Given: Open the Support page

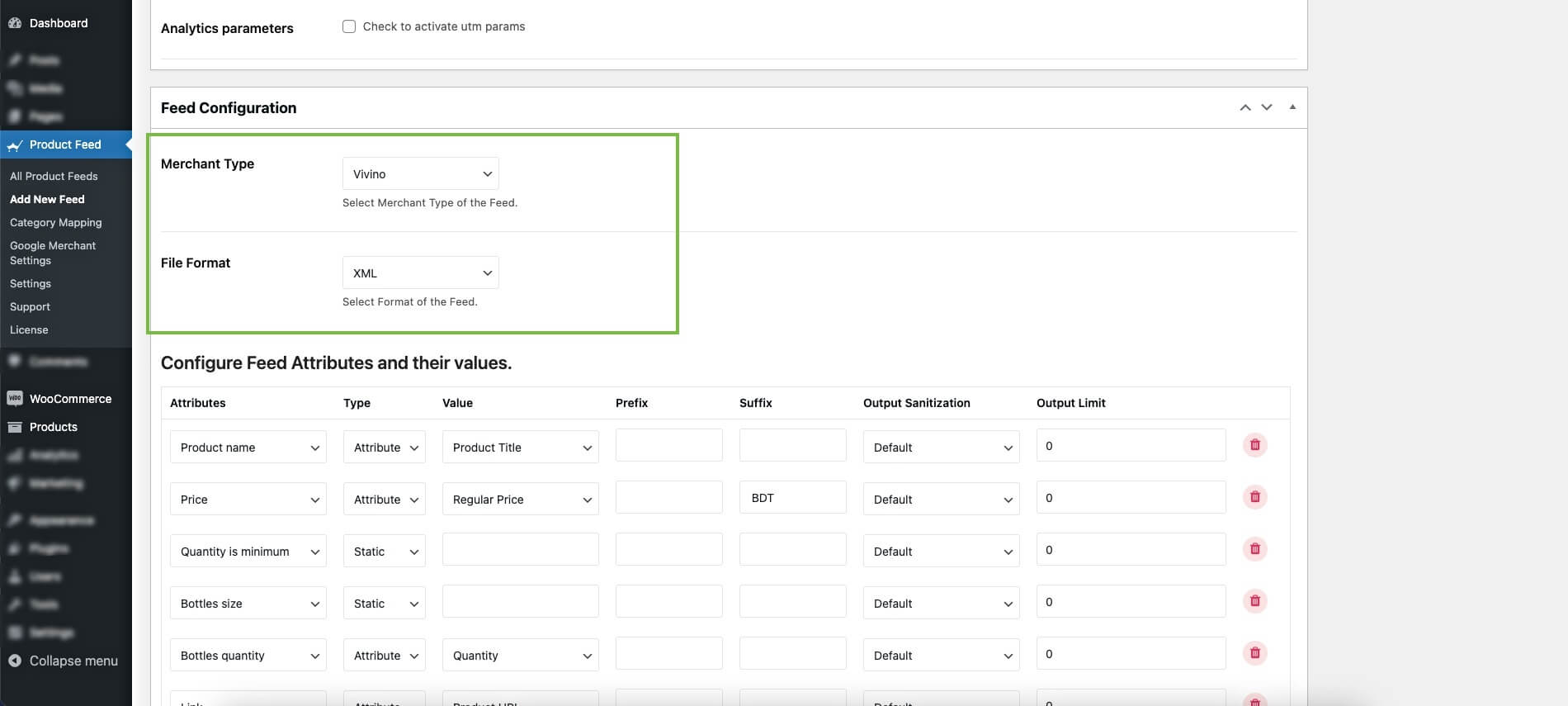Looking at the screenshot, I should point(30,306).
